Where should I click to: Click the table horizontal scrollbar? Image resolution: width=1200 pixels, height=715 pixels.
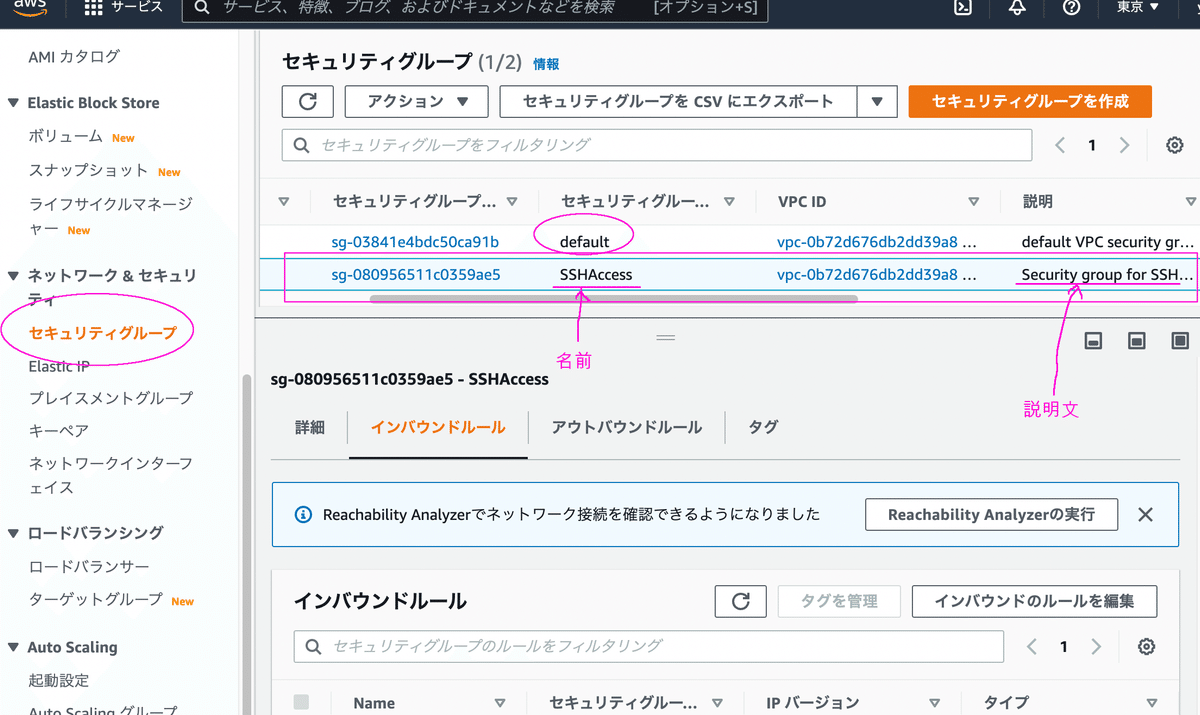[x=613, y=298]
